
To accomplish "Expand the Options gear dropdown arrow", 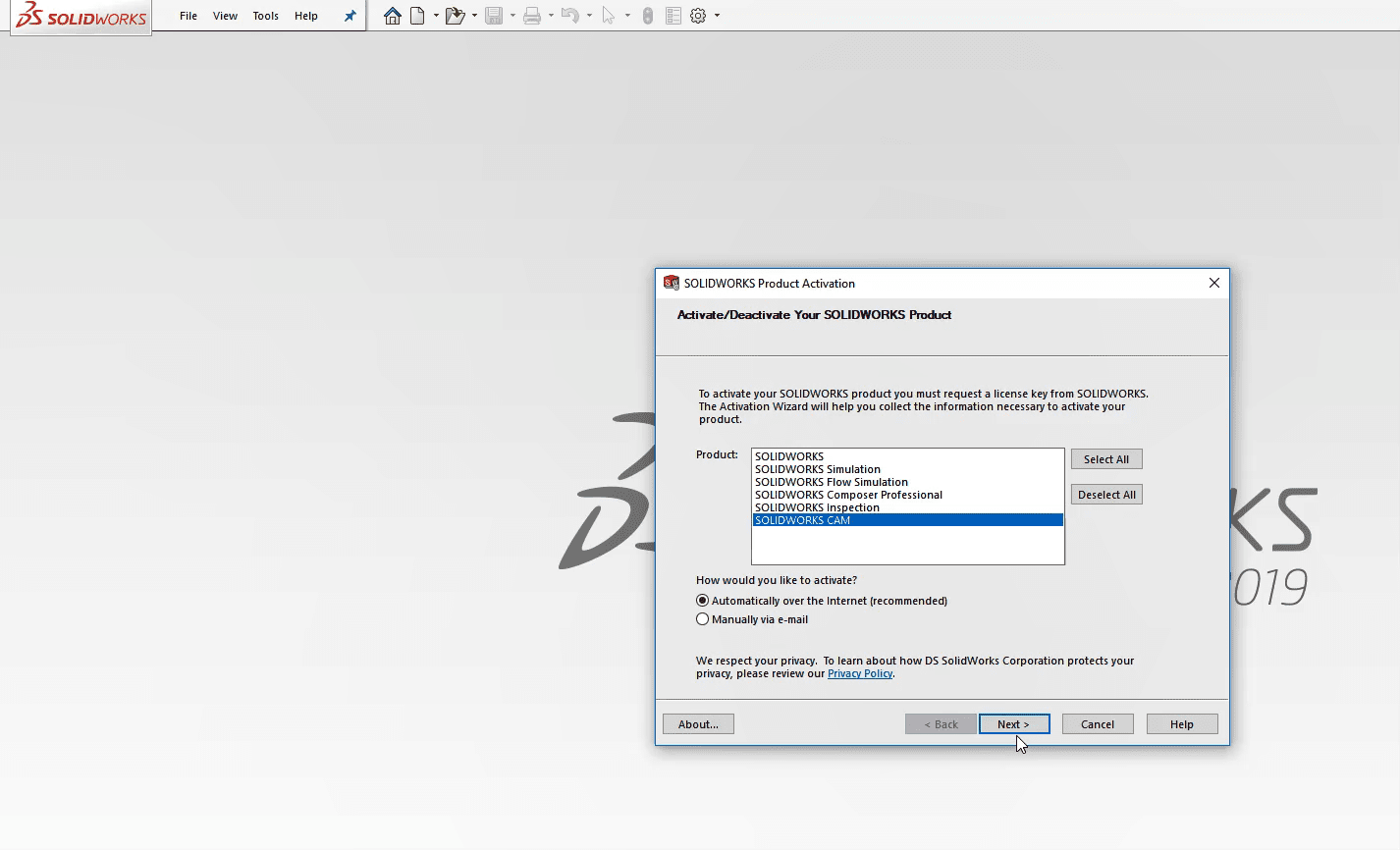I will pyautogui.click(x=717, y=16).
